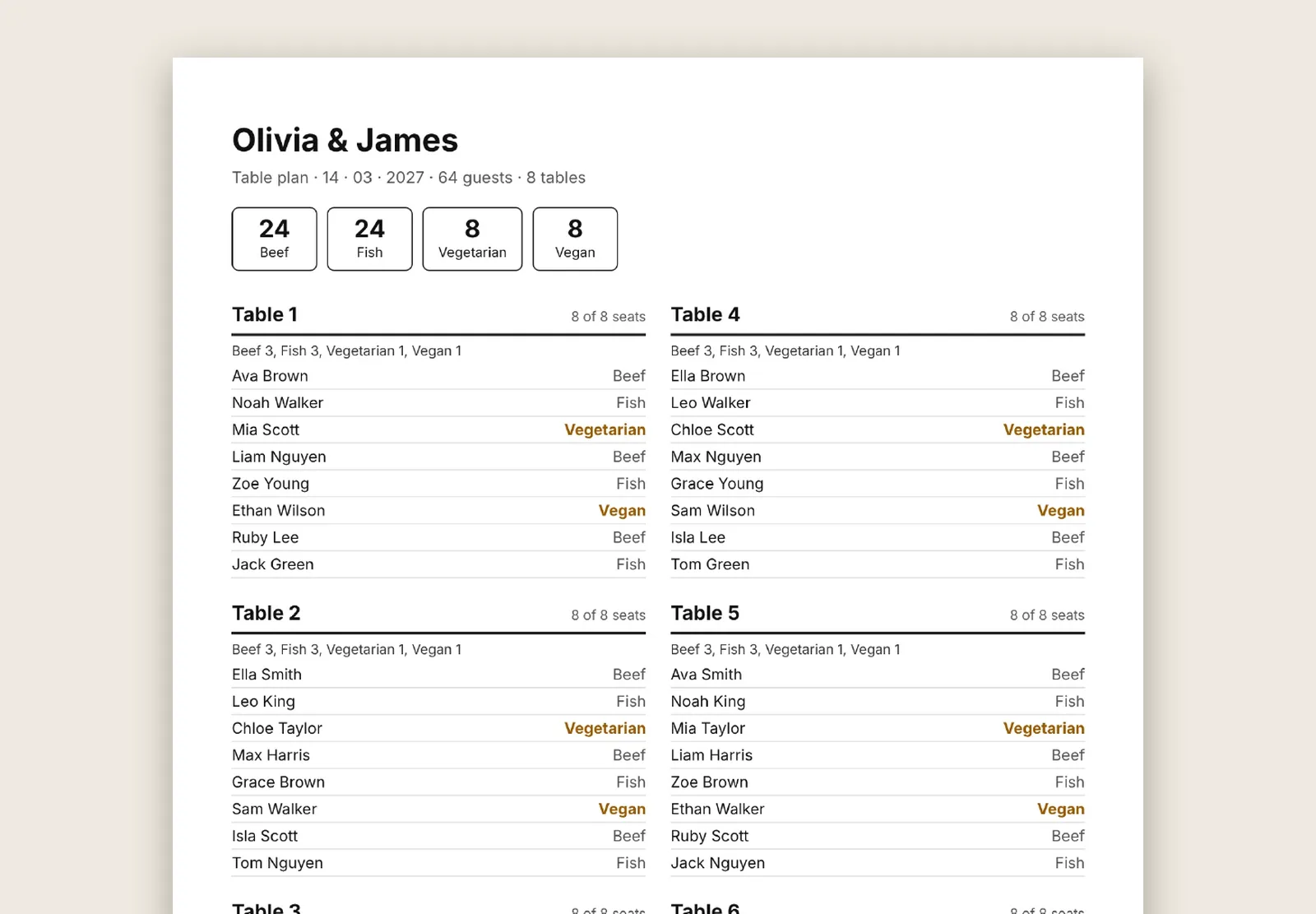Click the Olivia & James title
This screenshot has width=1316, height=914.
(x=345, y=140)
